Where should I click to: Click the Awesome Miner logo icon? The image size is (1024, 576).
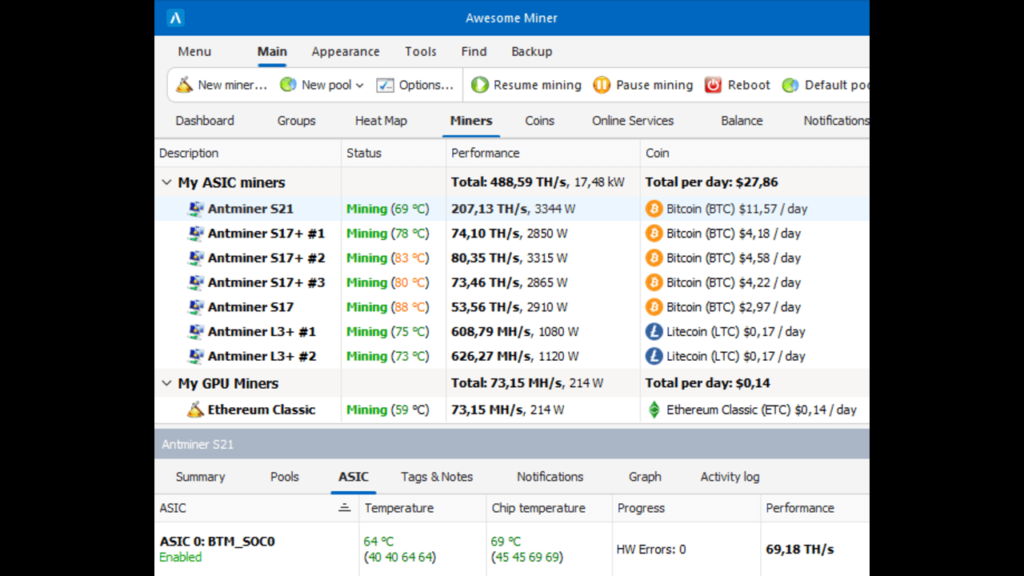tap(175, 18)
